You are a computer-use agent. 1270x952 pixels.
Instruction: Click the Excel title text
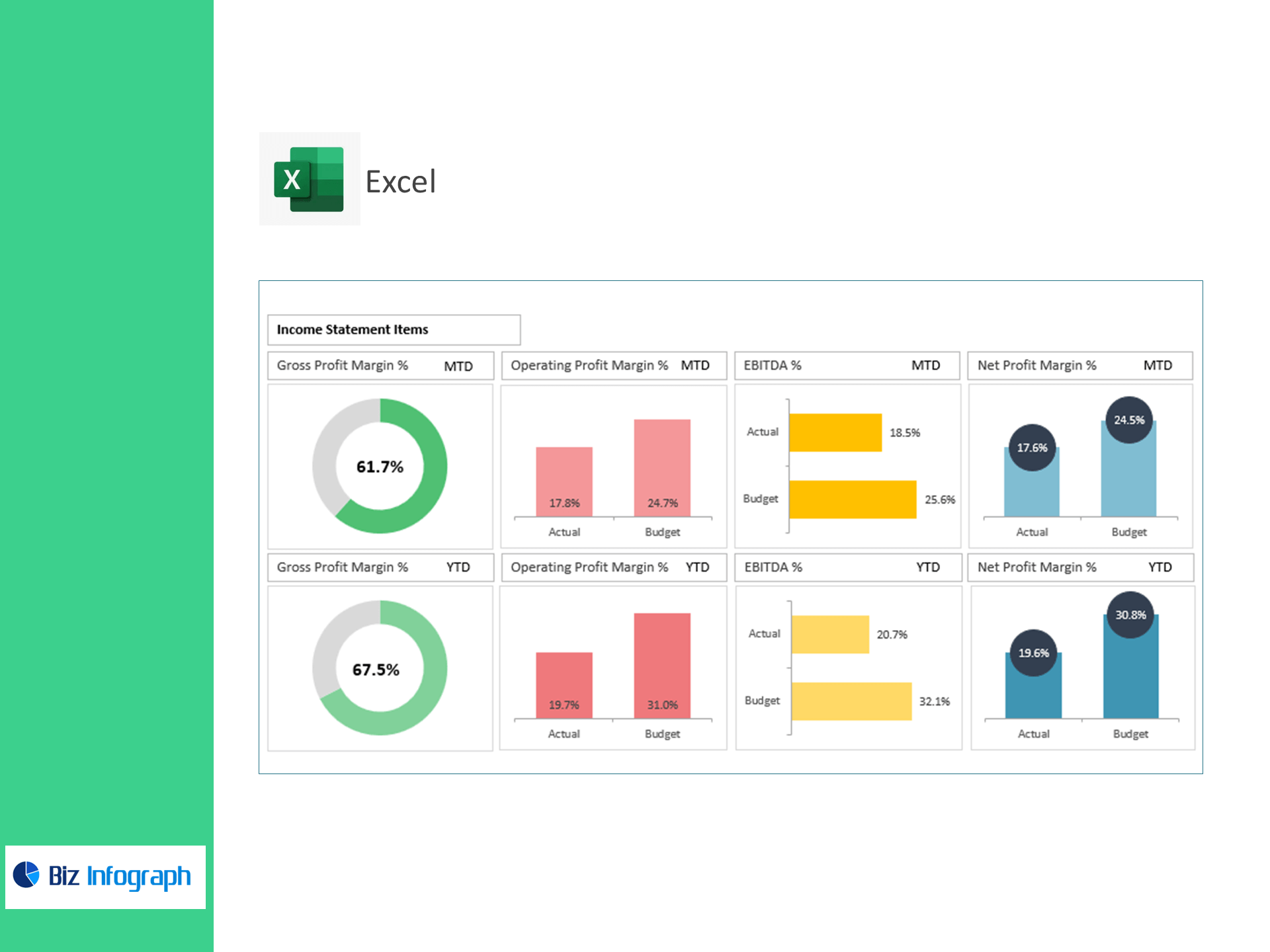(400, 182)
